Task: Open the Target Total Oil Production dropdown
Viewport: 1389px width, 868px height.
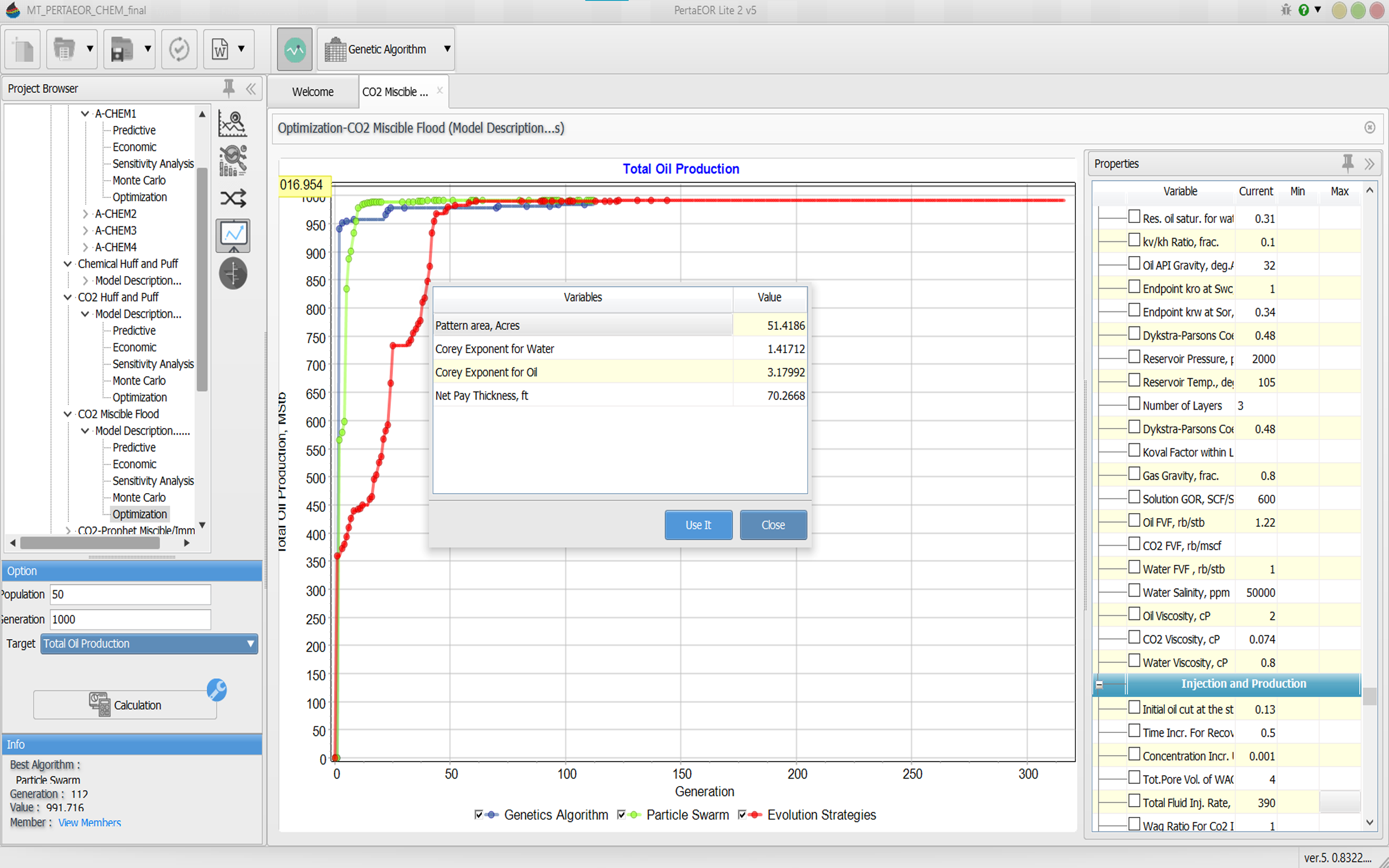Action: click(149, 643)
